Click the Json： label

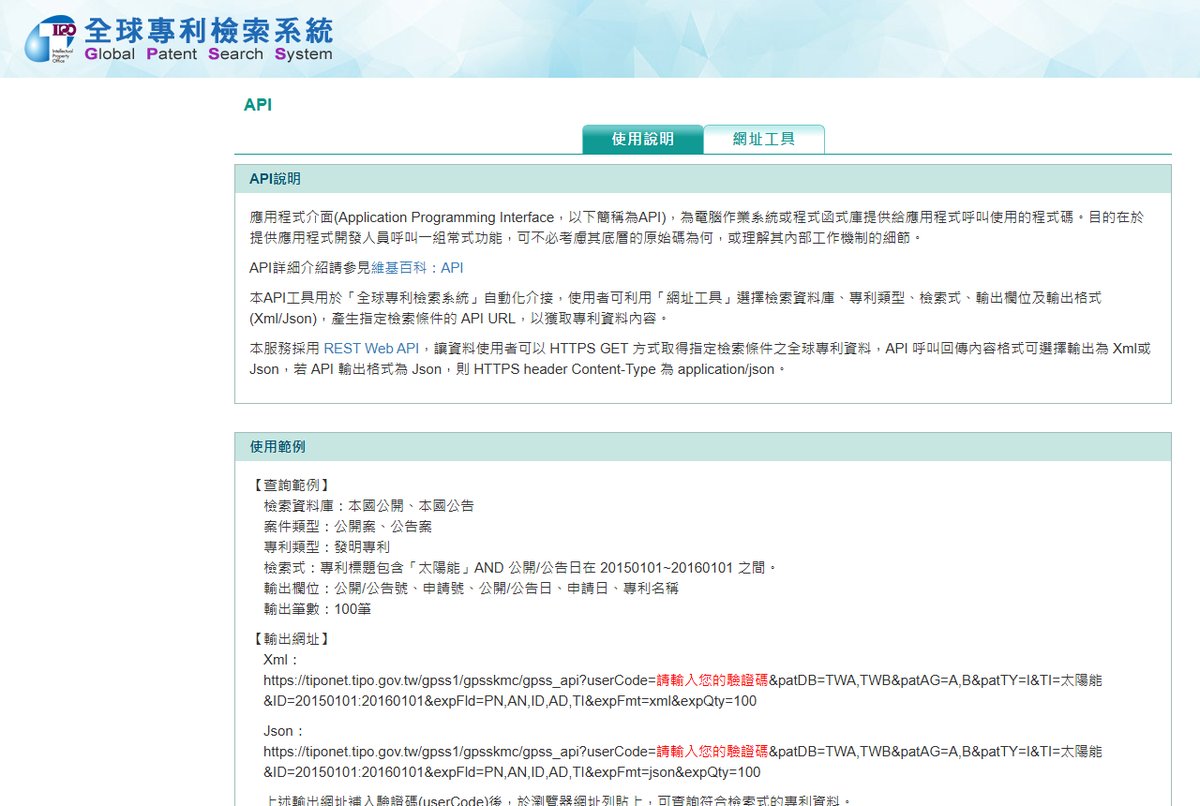pos(284,731)
